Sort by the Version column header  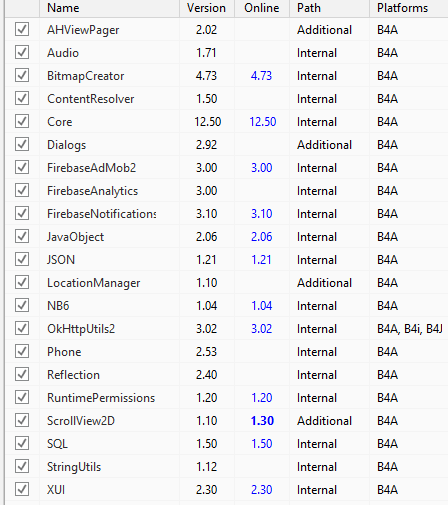tap(207, 8)
